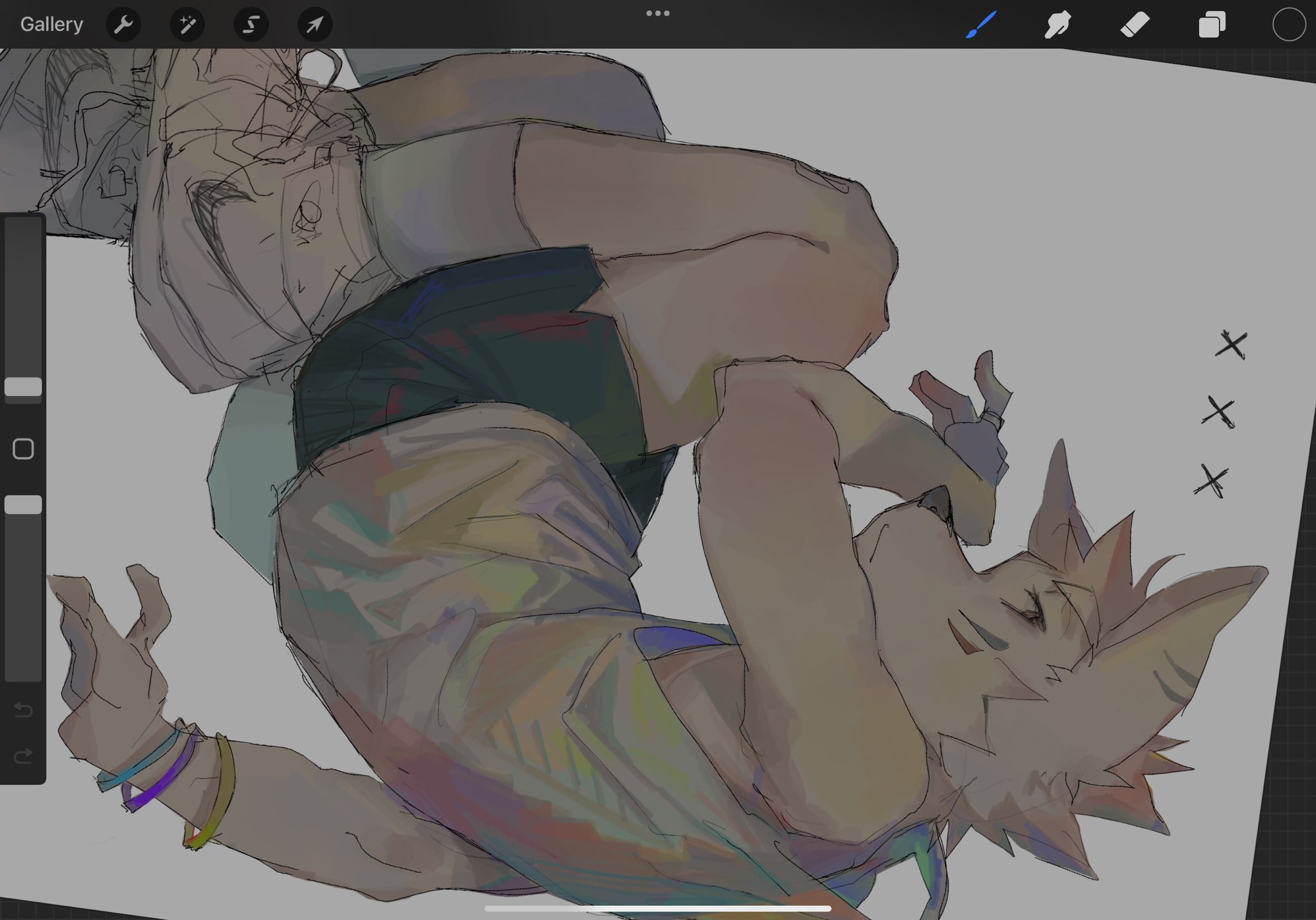
Task: Undo the last stroke
Action: (x=23, y=710)
